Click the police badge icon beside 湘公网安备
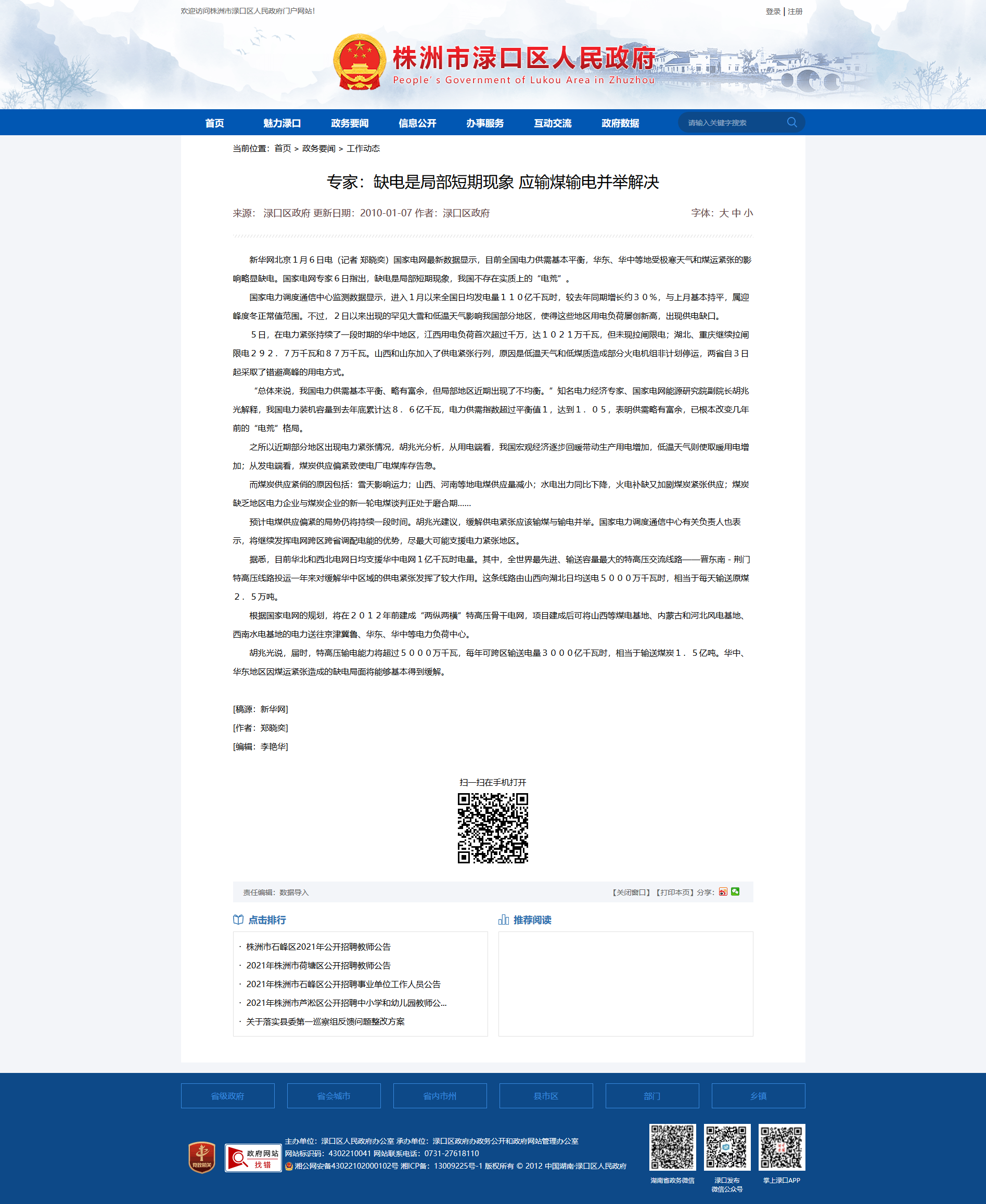Screen dimensions: 986x1204 (x=289, y=1166)
